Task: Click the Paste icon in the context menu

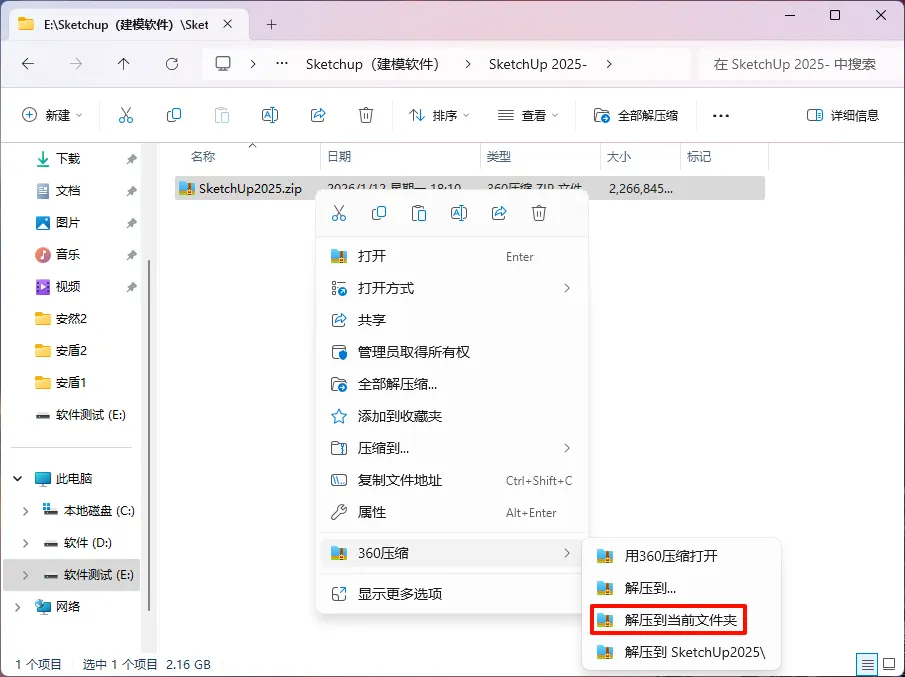Action: [x=418, y=214]
